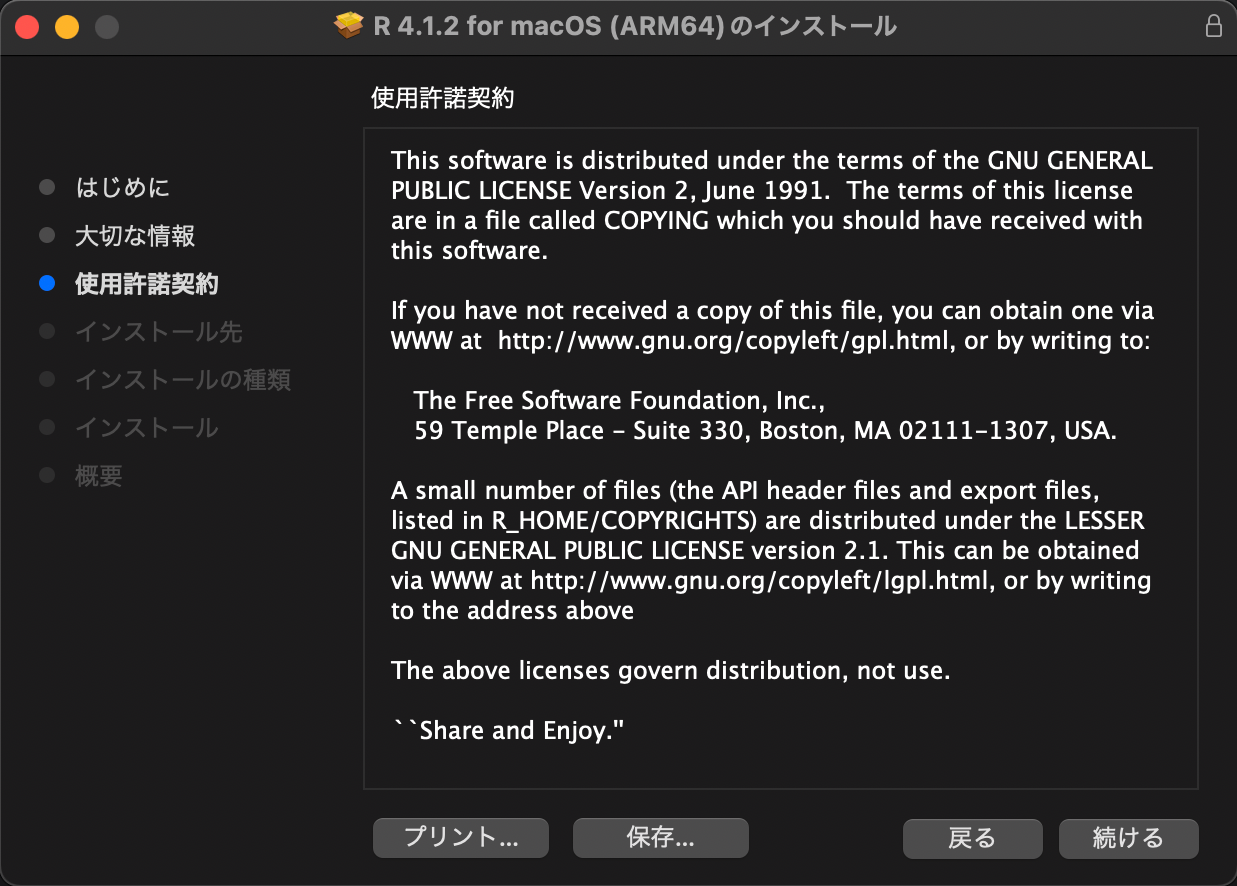1237x886 pixels.
Task: Select the 概要 step in sidebar
Action: [x=99, y=476]
